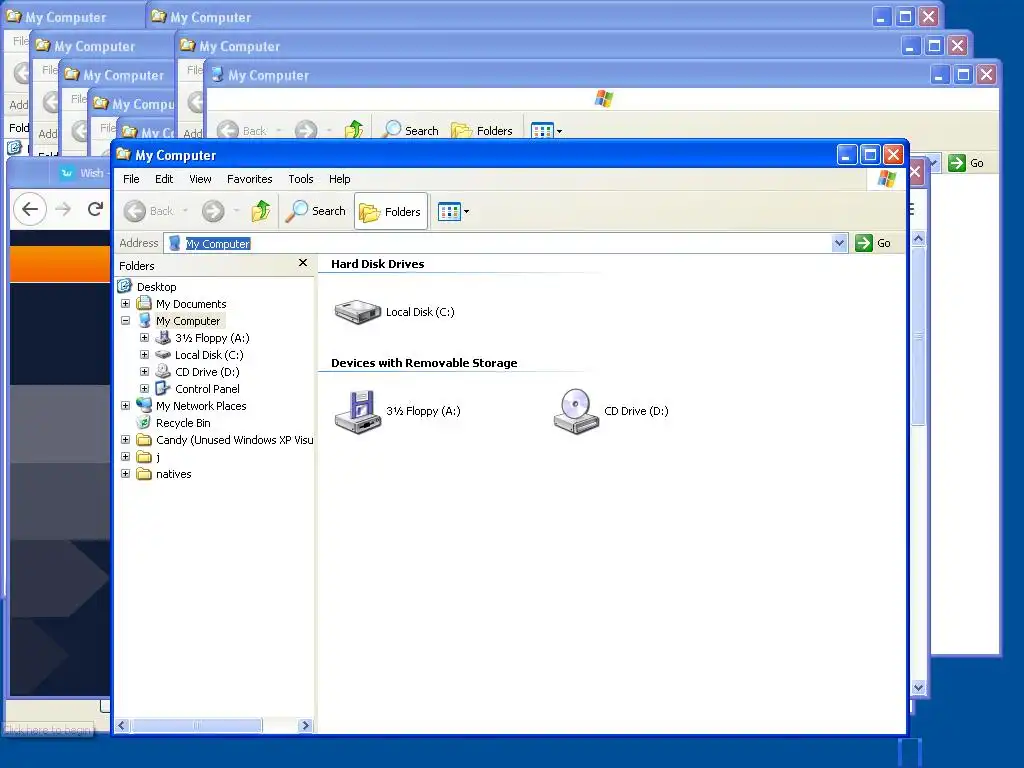
Task: Expand the natives folder tree node
Action: tap(125, 473)
